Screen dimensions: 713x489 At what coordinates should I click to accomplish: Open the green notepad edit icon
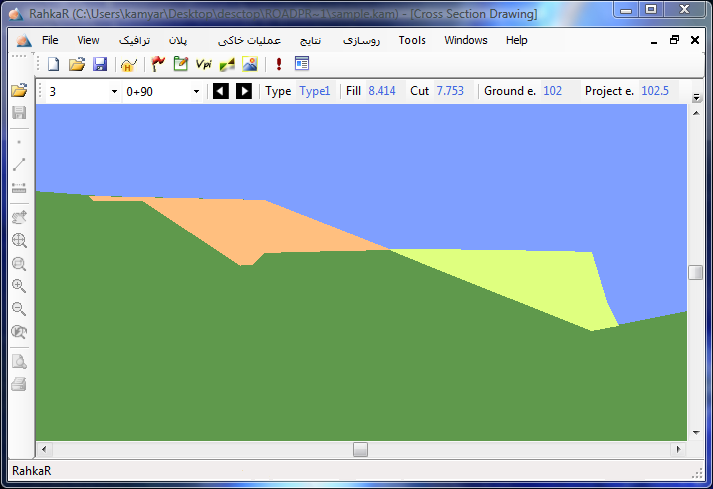coord(181,64)
